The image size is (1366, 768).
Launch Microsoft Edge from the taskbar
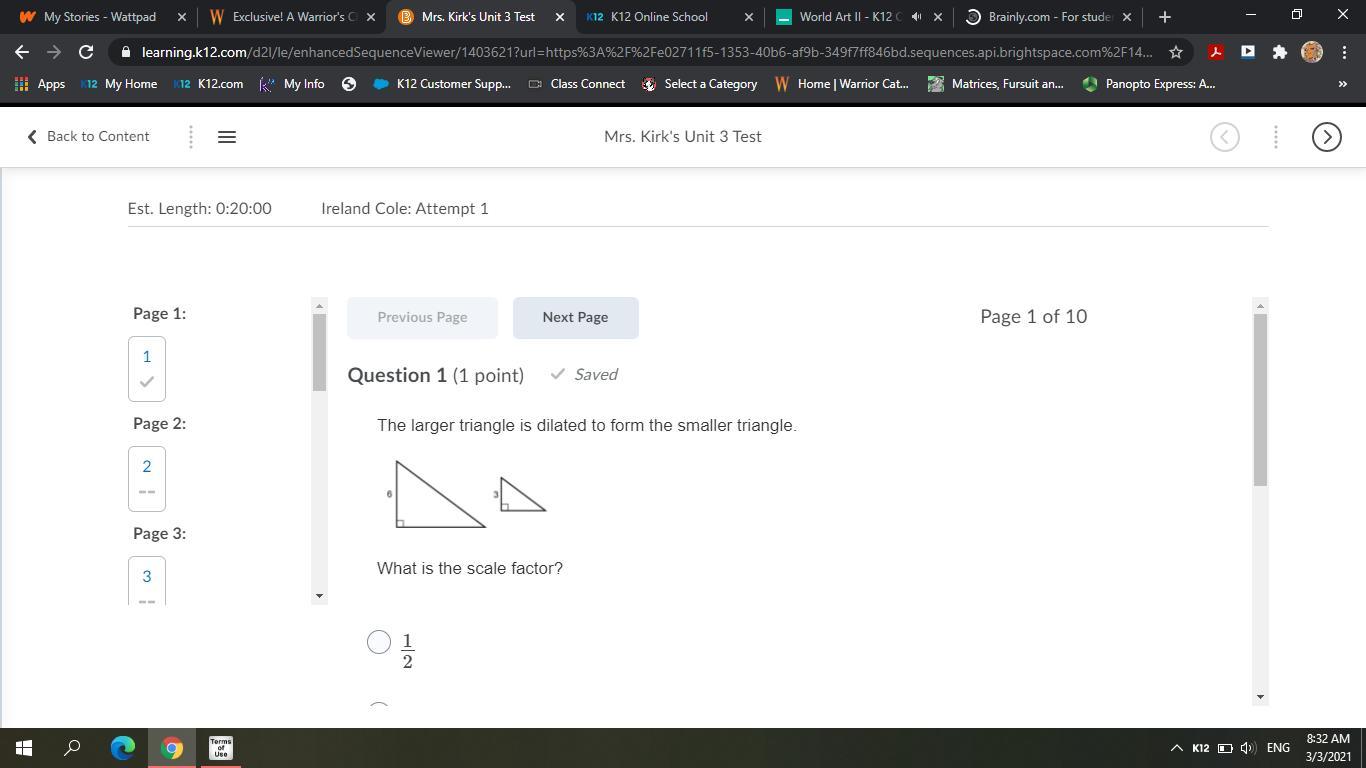coord(122,748)
